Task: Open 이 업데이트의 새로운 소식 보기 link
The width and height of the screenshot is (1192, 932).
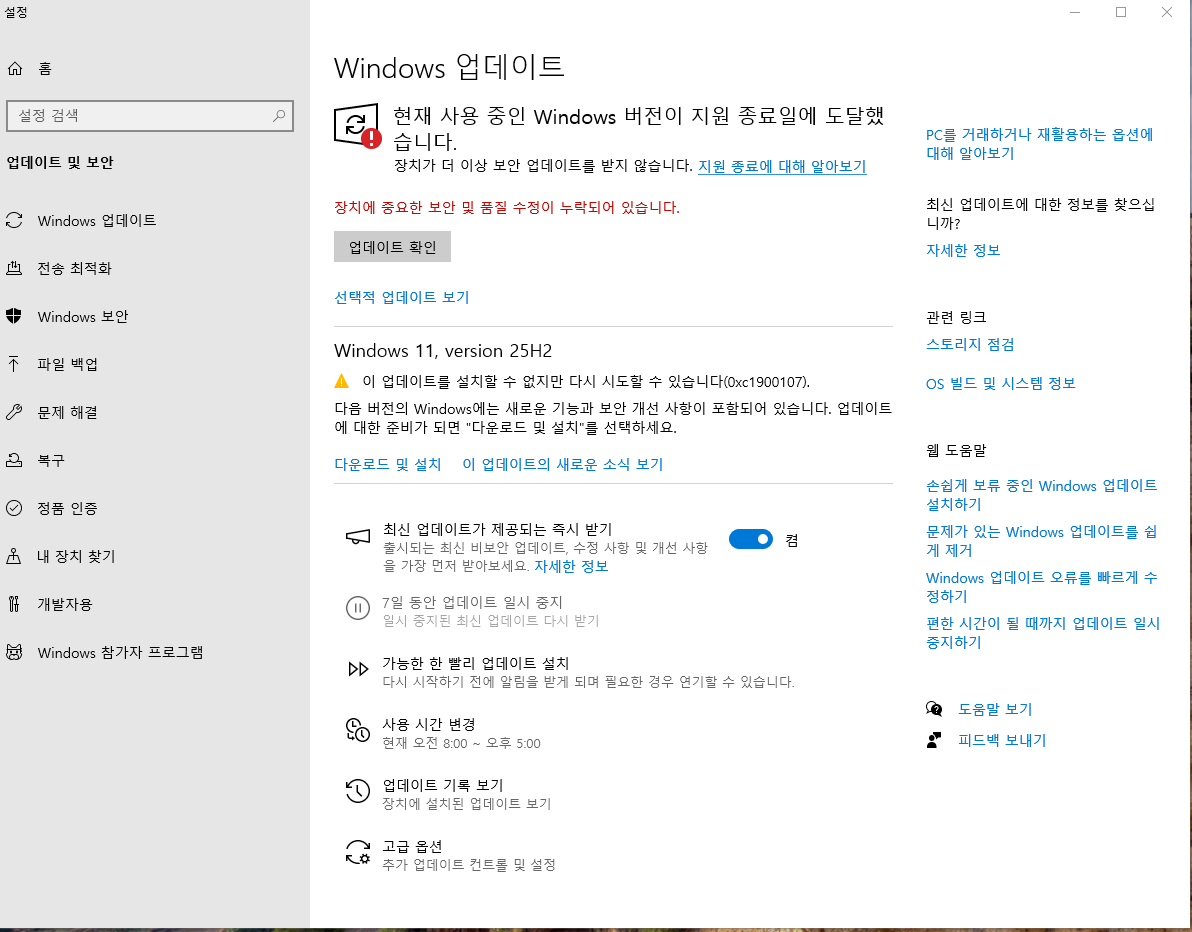Action: click(x=563, y=464)
